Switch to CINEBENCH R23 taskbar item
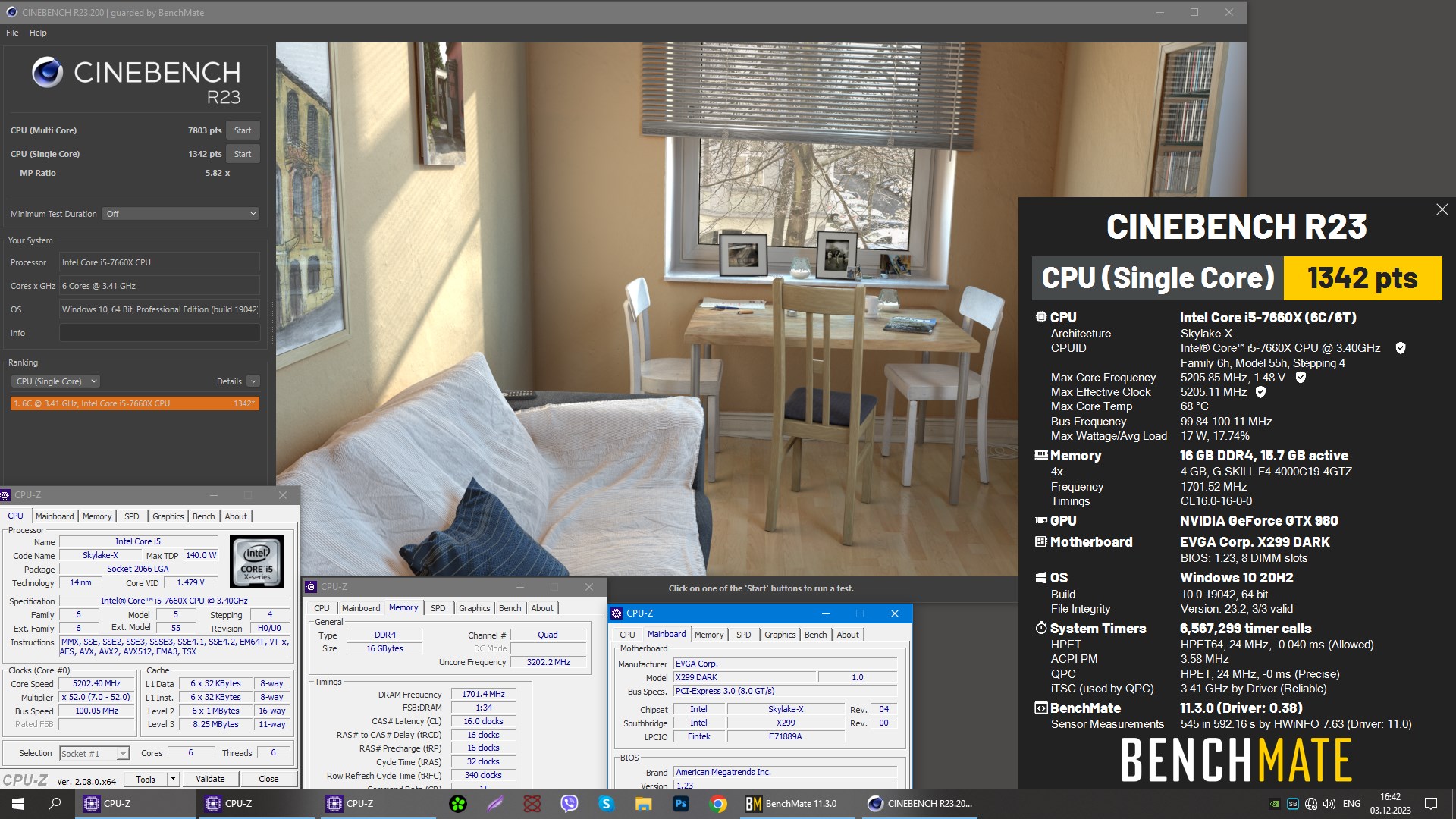Screen dimensions: 1456x819 [x=921, y=804]
